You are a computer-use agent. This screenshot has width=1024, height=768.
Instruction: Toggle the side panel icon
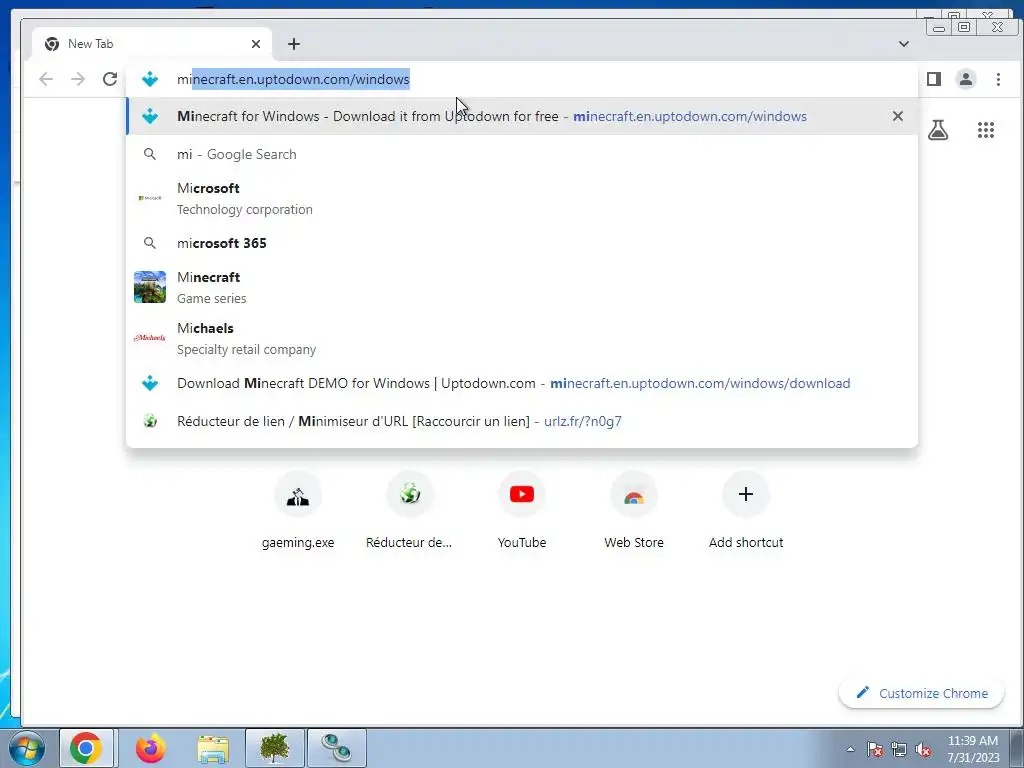934,79
